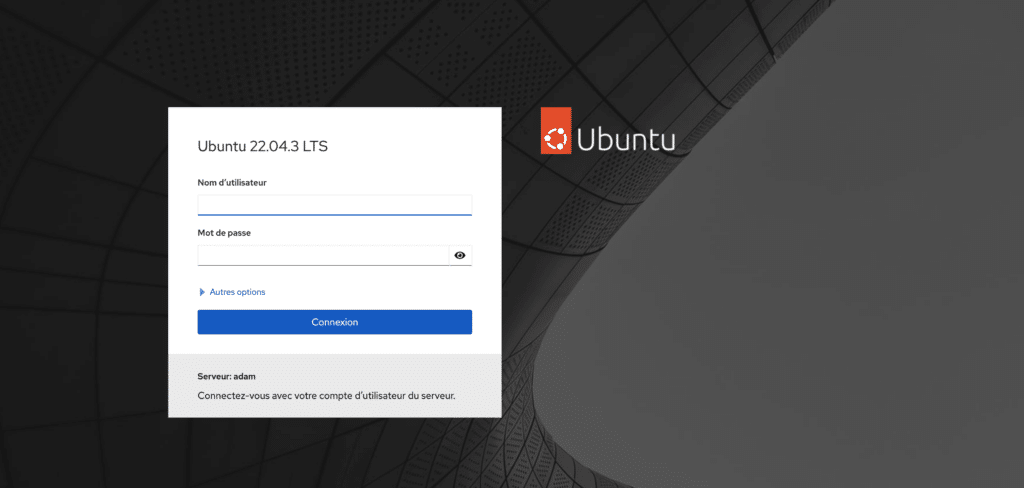Expand Autres options
This screenshot has height=488, width=1024.
[232, 292]
